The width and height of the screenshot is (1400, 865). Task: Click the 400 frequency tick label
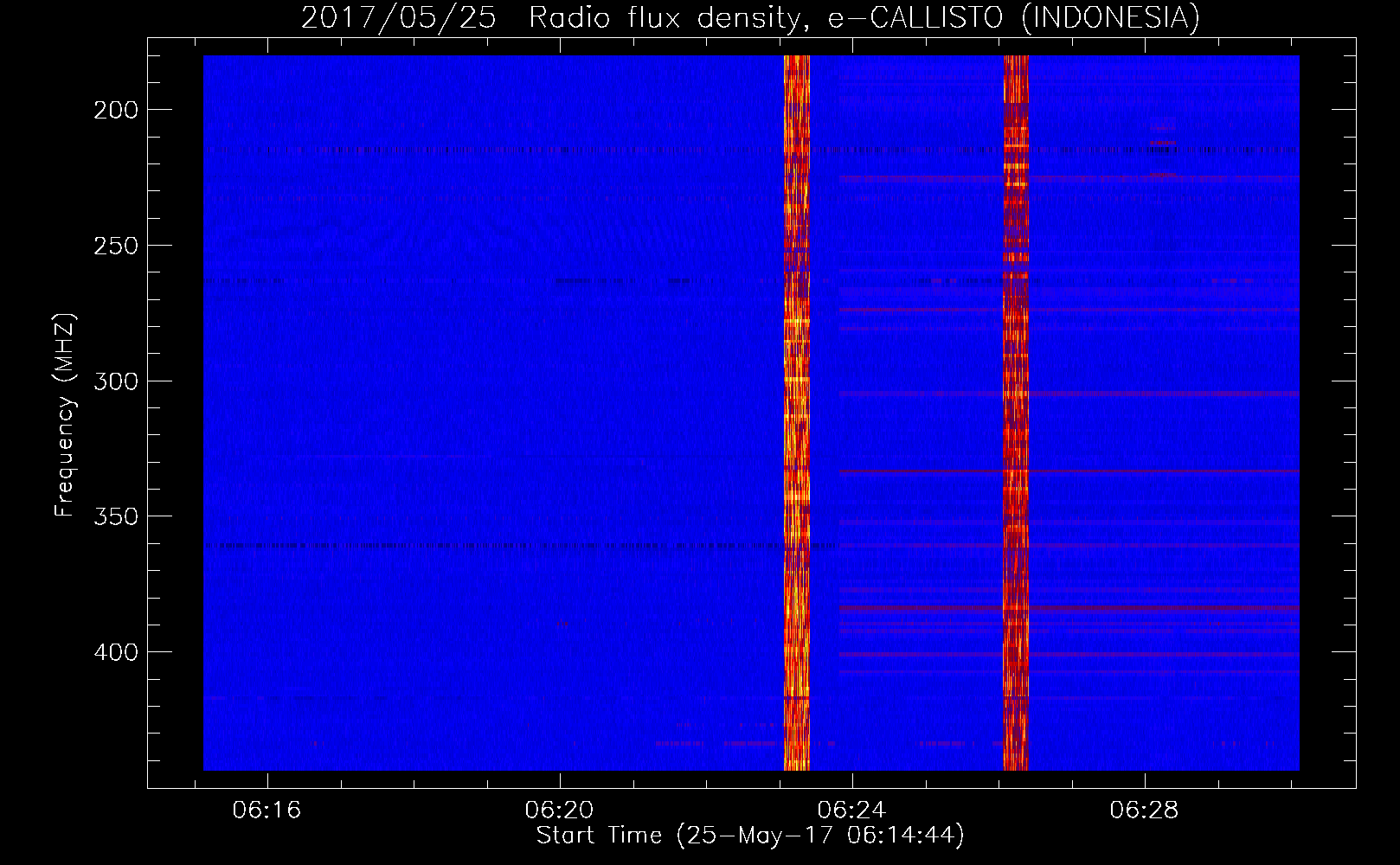tap(116, 652)
